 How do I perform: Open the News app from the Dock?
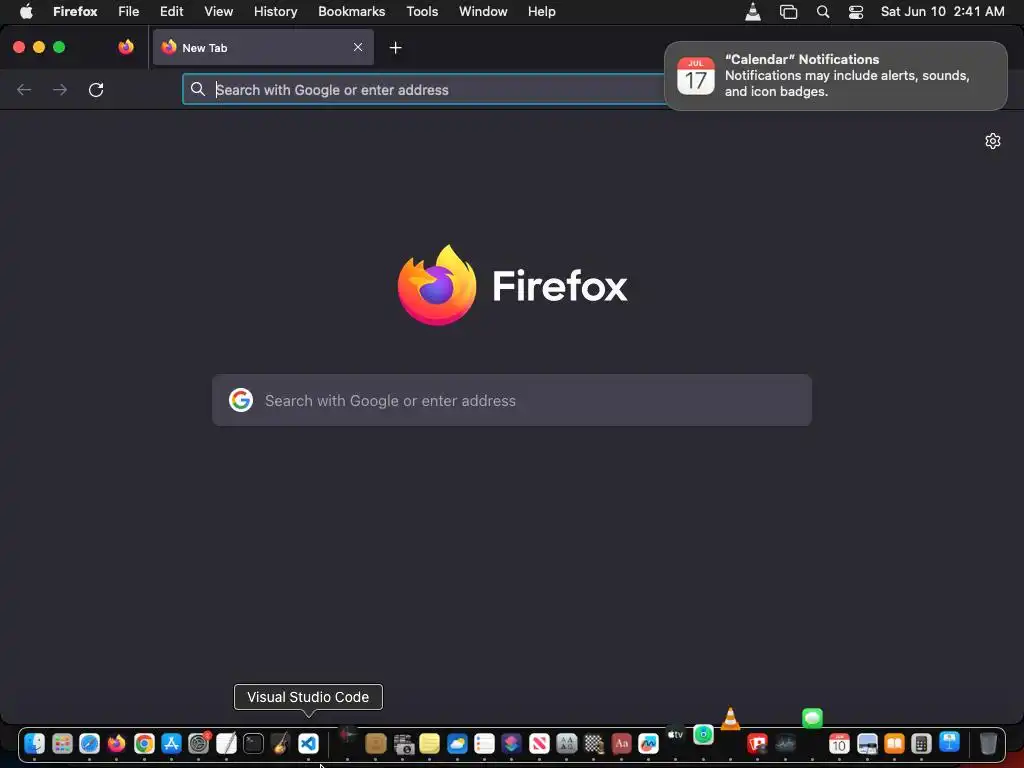(539, 743)
